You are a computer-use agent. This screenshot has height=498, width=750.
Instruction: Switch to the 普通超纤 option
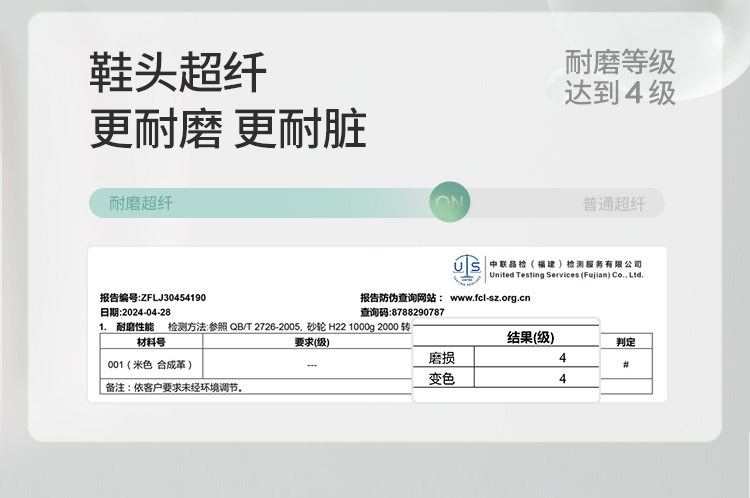tap(614, 204)
